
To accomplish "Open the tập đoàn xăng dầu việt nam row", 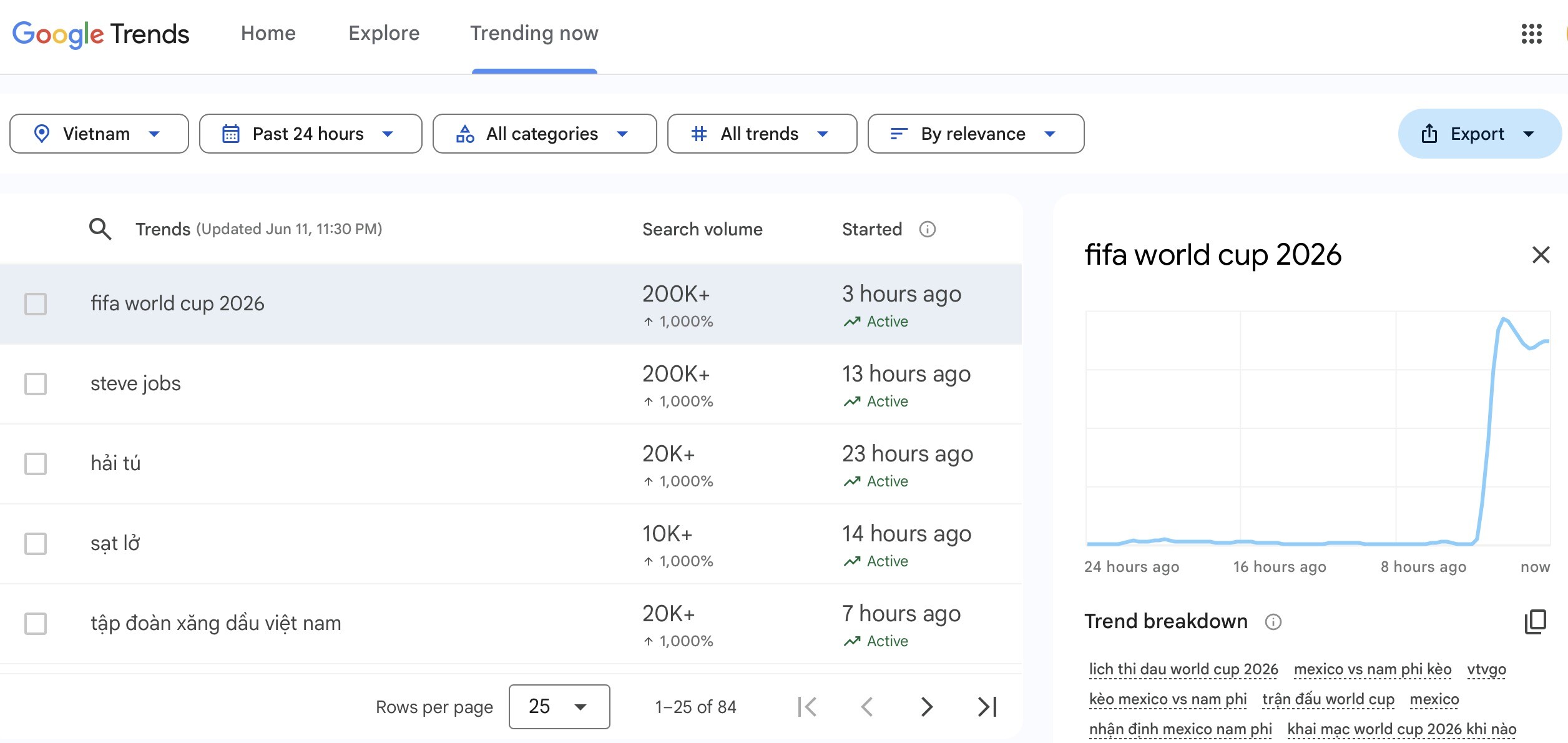I will point(511,624).
